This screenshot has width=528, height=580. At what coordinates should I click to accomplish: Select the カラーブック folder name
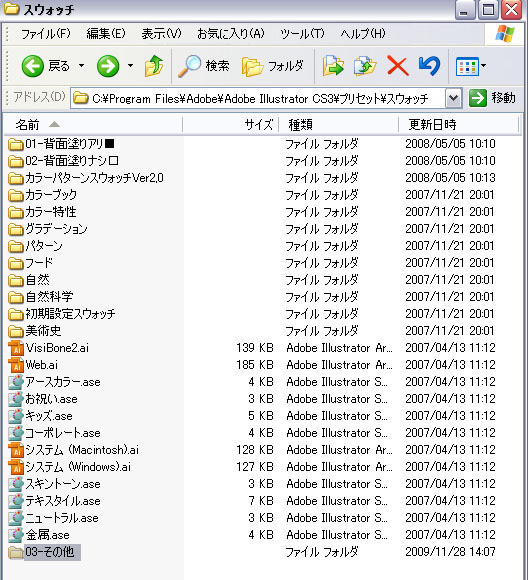coord(51,195)
